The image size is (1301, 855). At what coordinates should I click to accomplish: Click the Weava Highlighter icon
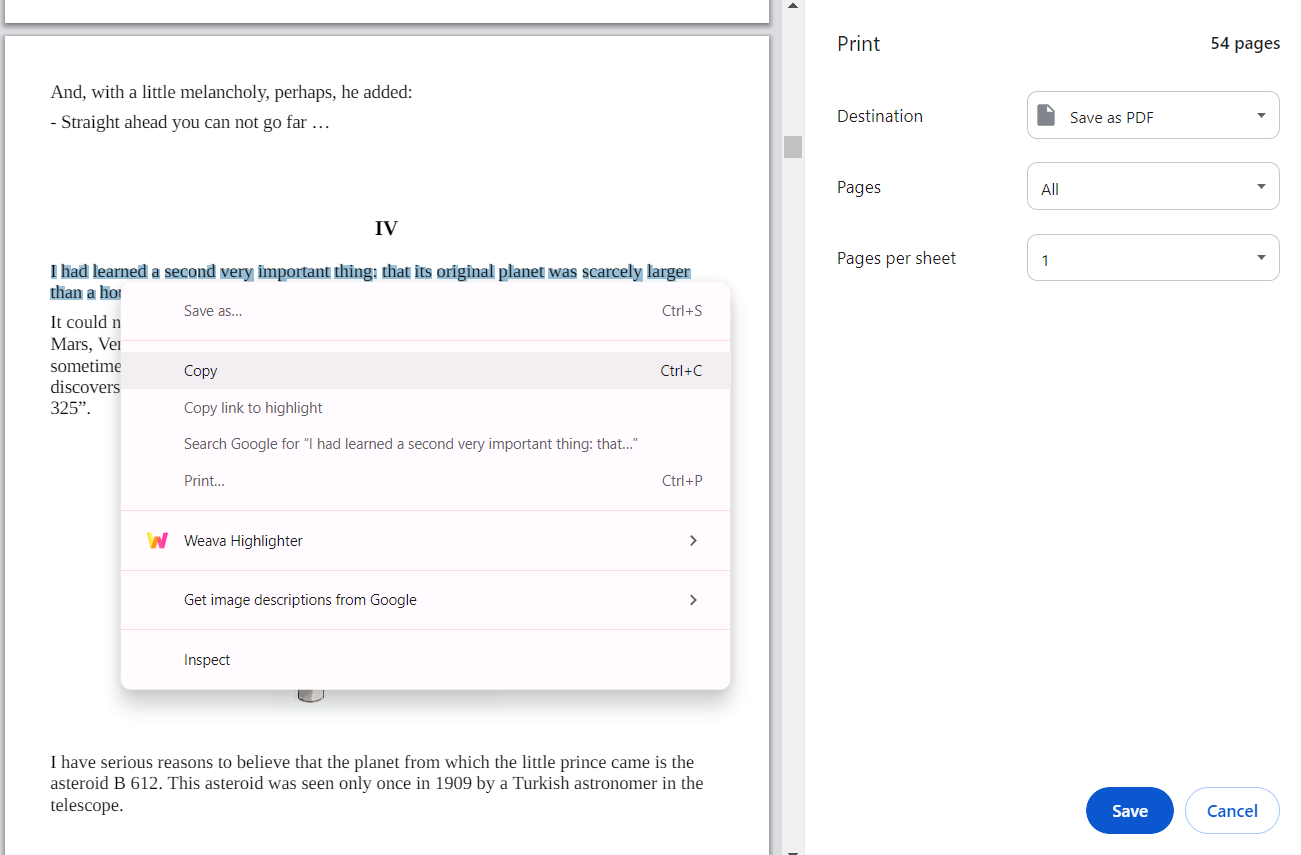(157, 540)
